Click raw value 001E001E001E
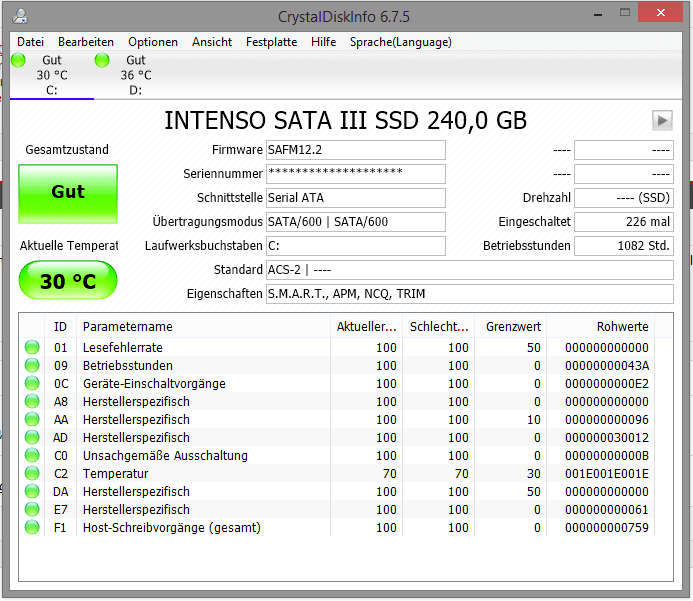This screenshot has height=601, width=693. 607,474
